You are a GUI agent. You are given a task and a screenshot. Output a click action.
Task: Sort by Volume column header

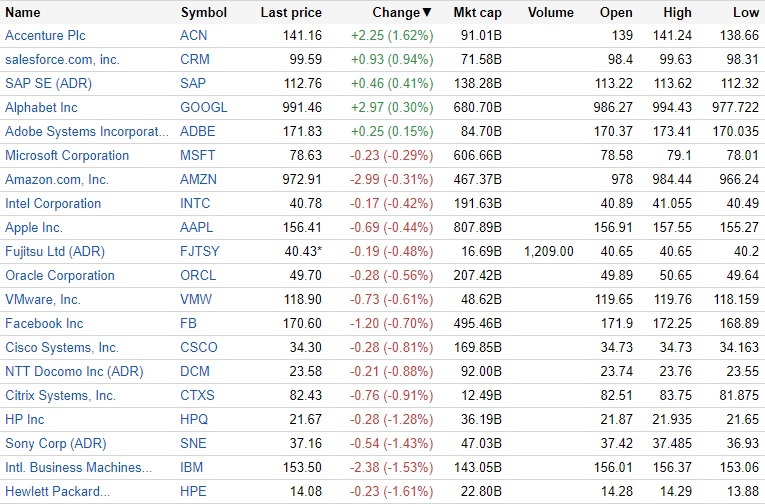[550, 13]
